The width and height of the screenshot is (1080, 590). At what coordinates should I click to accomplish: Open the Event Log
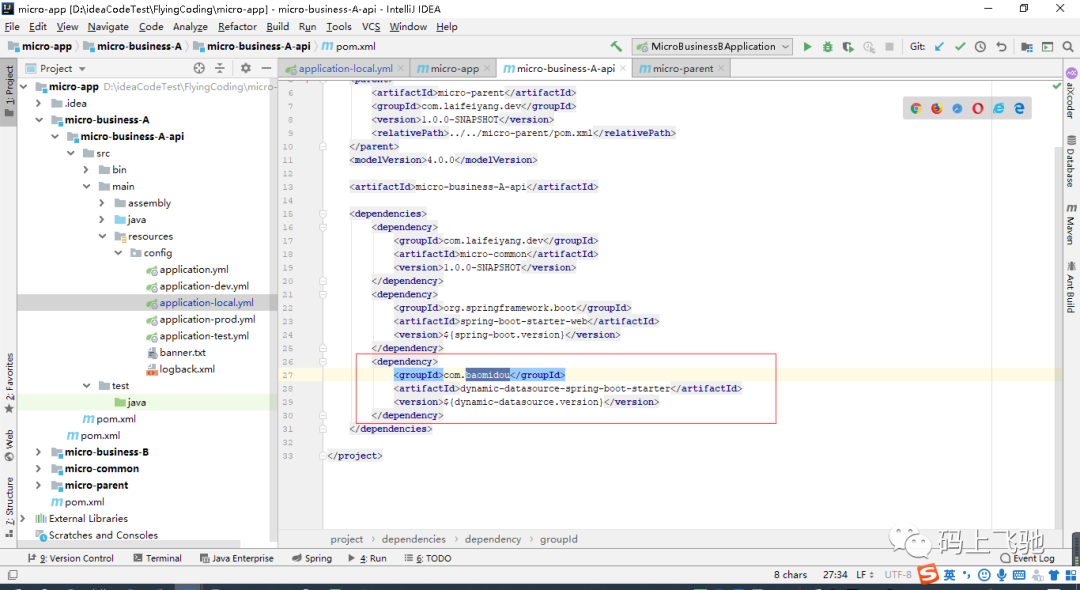pos(1027,558)
